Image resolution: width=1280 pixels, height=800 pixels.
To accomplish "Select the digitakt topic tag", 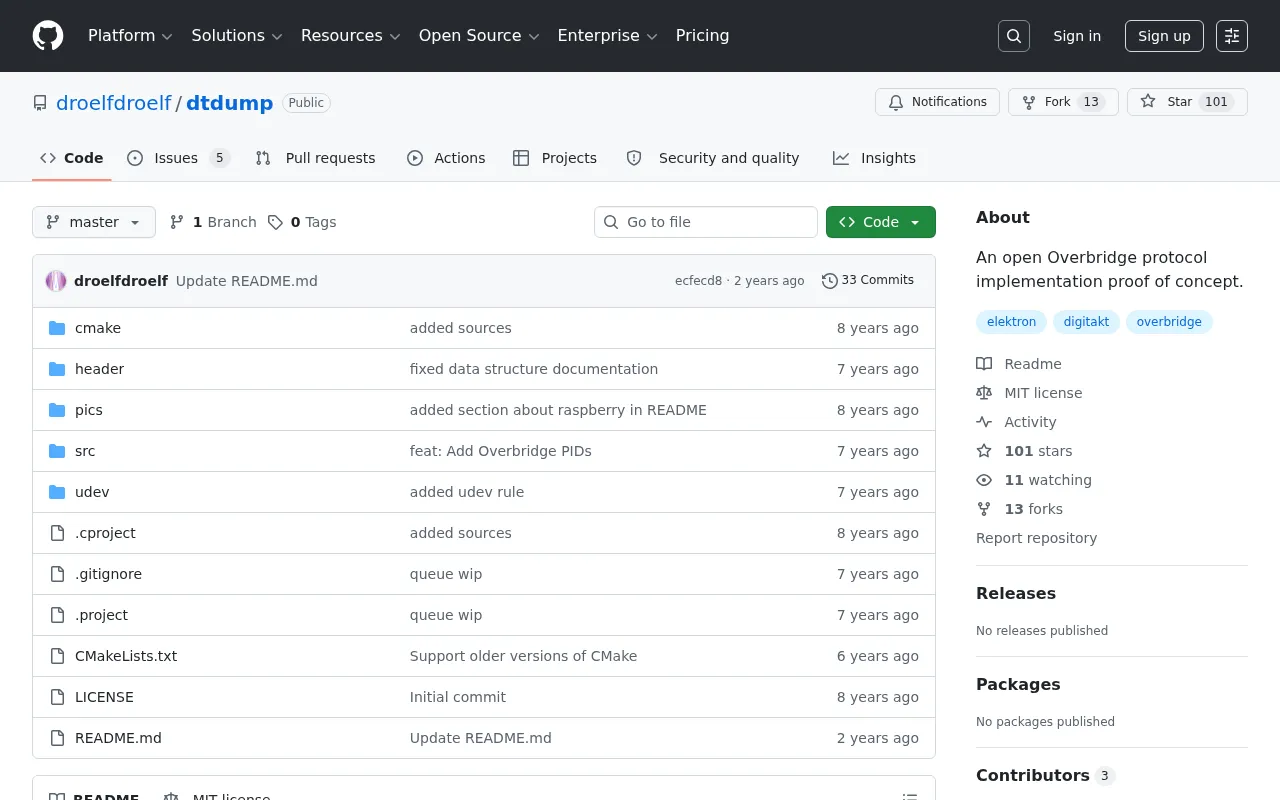I will pyautogui.click(x=1086, y=322).
